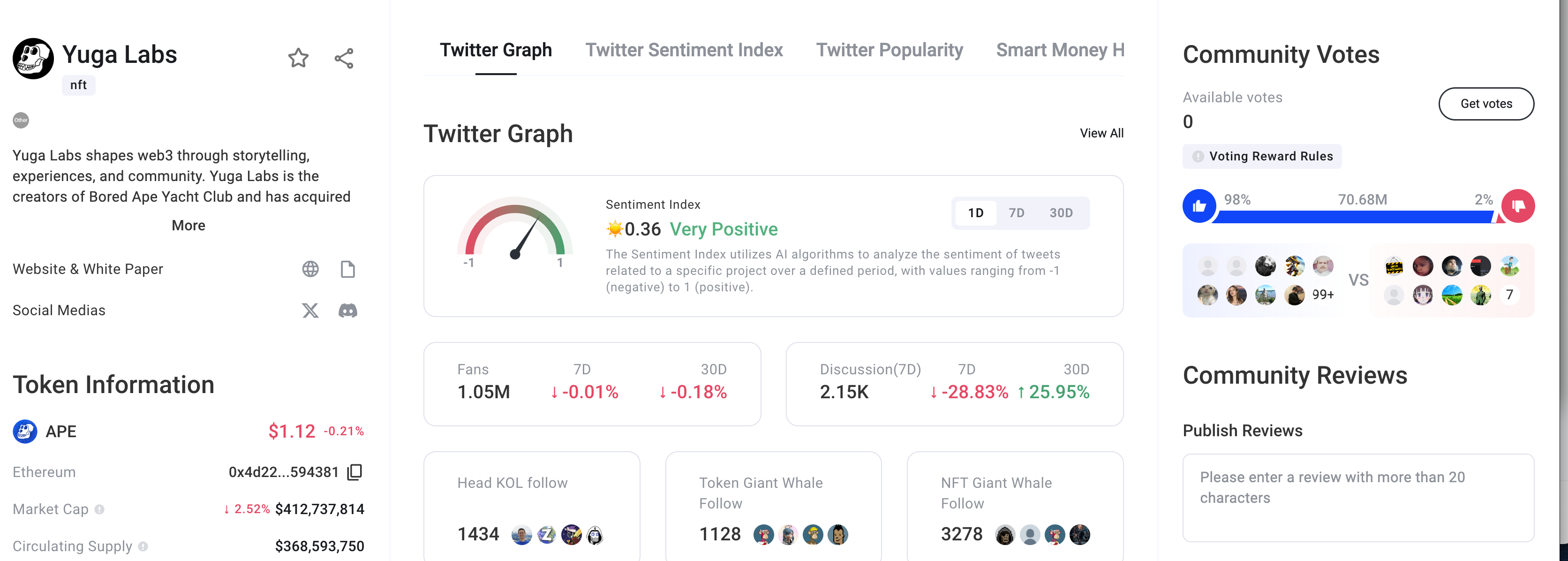Open the project website globe icon
Image resolution: width=1568 pixels, height=561 pixels.
pos(310,269)
